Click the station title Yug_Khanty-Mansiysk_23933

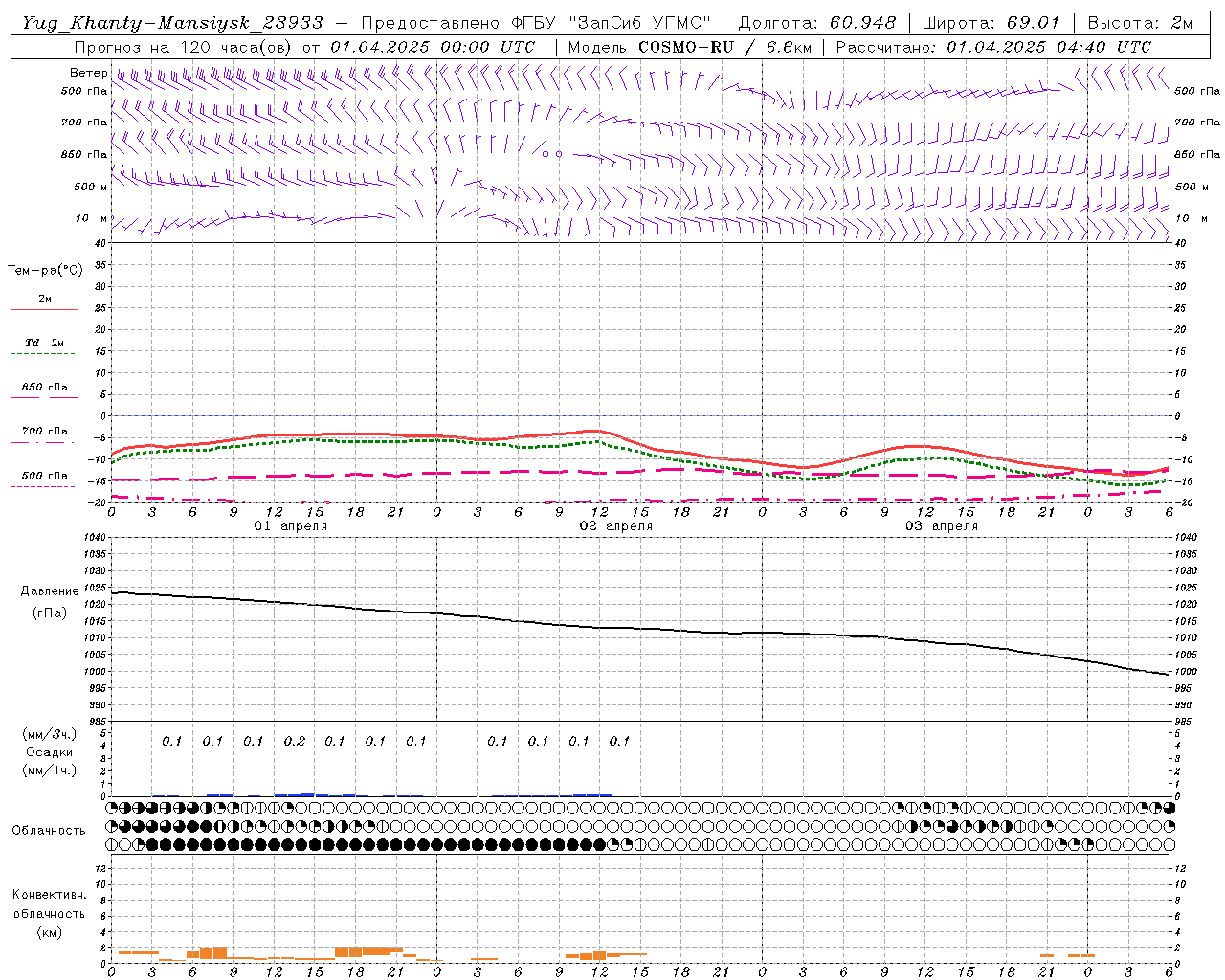click(x=172, y=23)
